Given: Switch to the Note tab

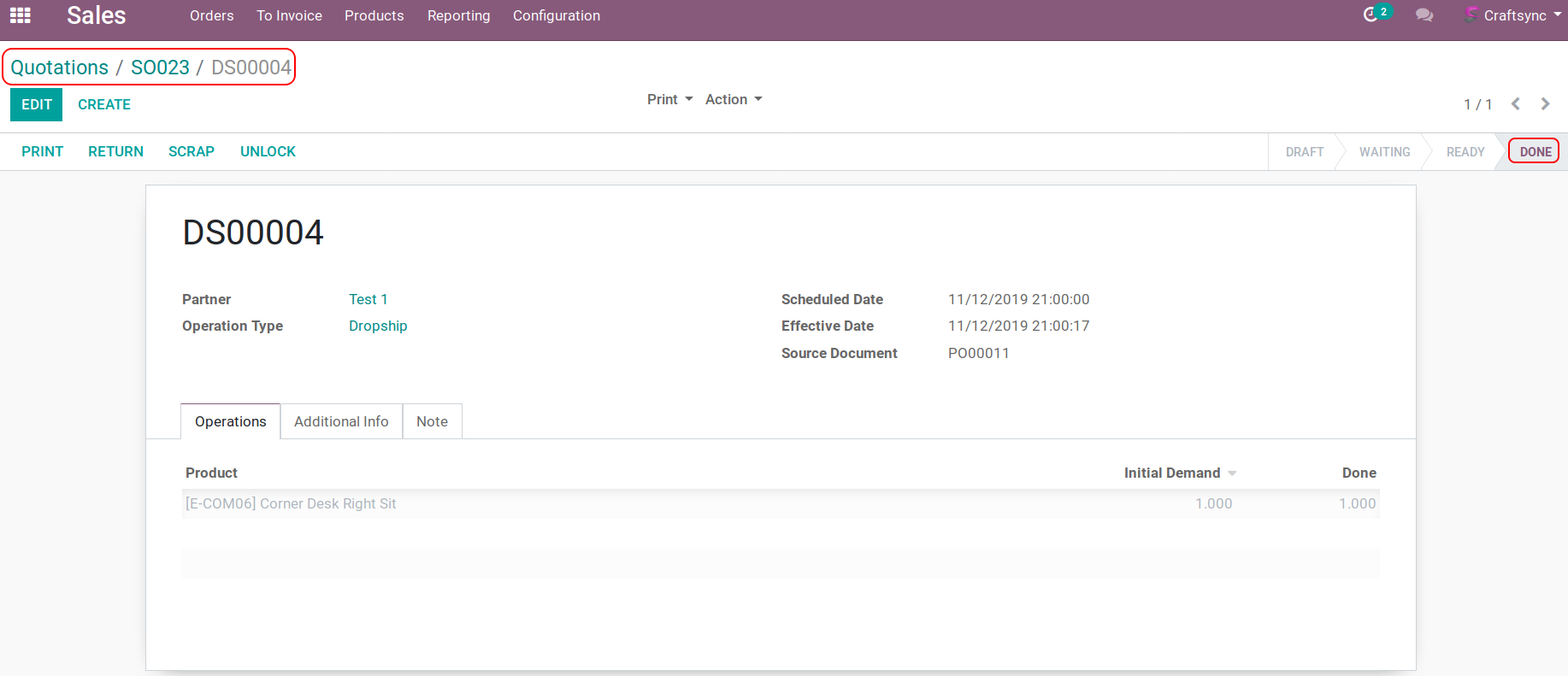Looking at the screenshot, I should [x=432, y=421].
